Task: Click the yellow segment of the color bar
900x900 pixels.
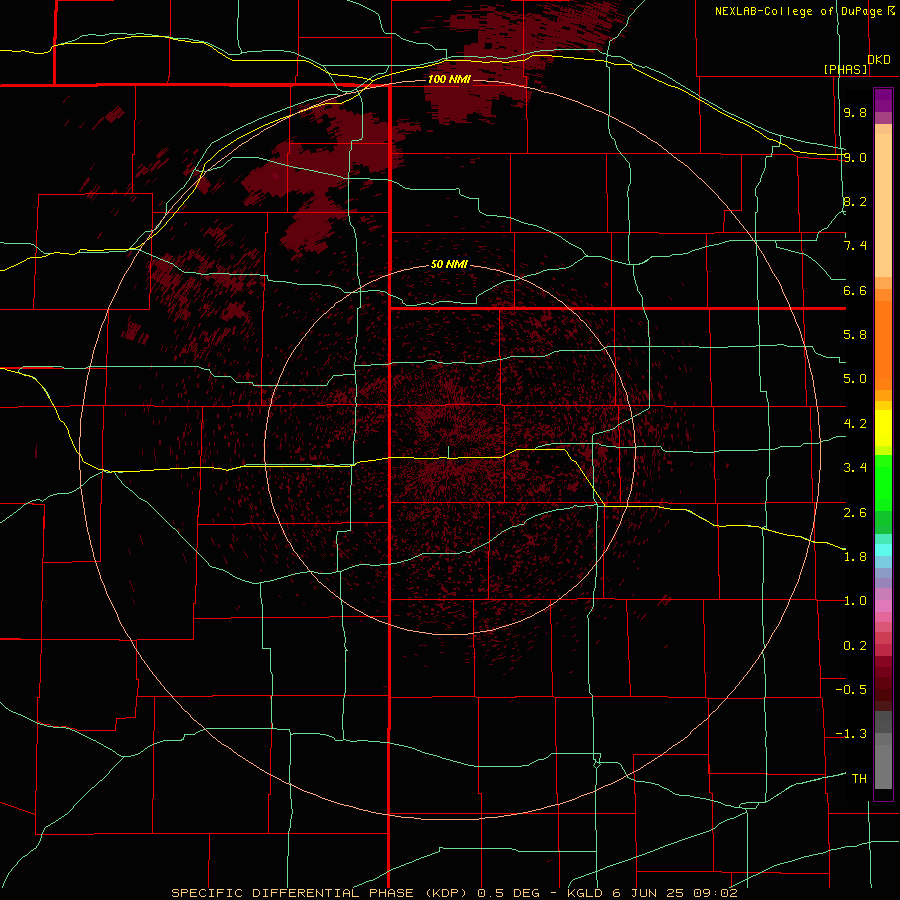Action: coord(883,428)
